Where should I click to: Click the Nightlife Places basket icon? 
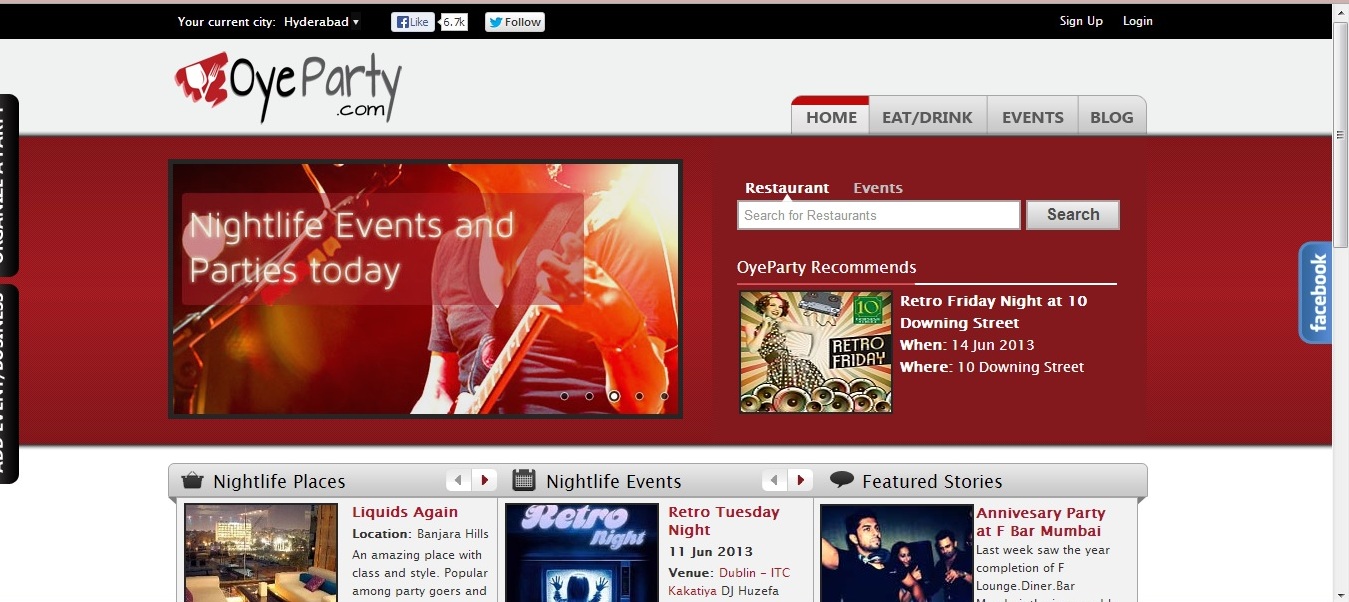click(x=192, y=481)
